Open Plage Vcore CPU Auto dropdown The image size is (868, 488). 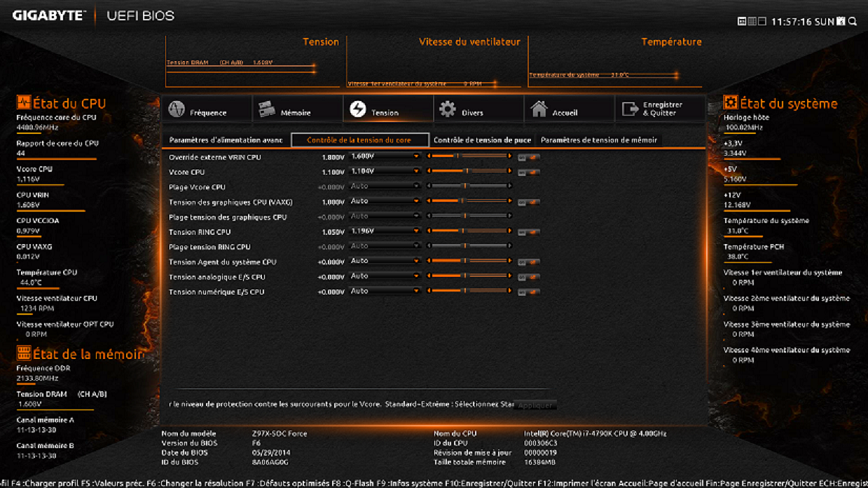coord(385,186)
